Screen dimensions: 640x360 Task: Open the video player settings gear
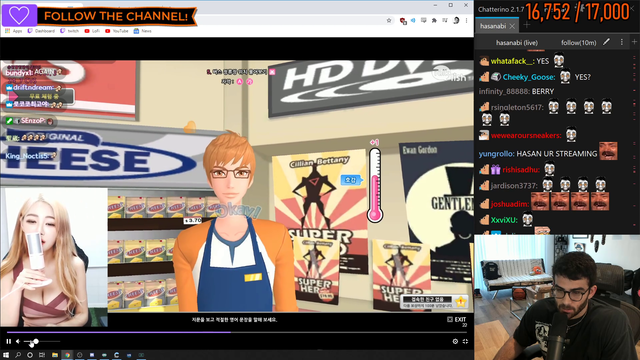point(455,341)
